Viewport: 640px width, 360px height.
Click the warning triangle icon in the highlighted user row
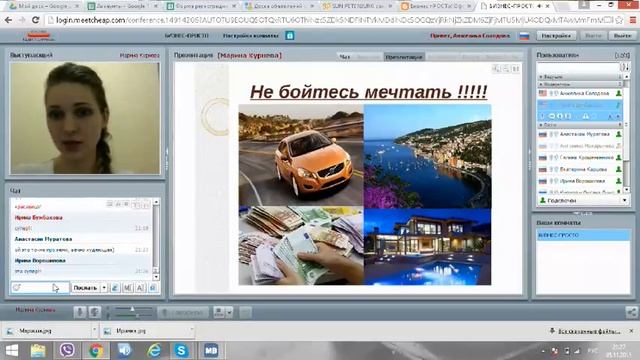point(585,116)
